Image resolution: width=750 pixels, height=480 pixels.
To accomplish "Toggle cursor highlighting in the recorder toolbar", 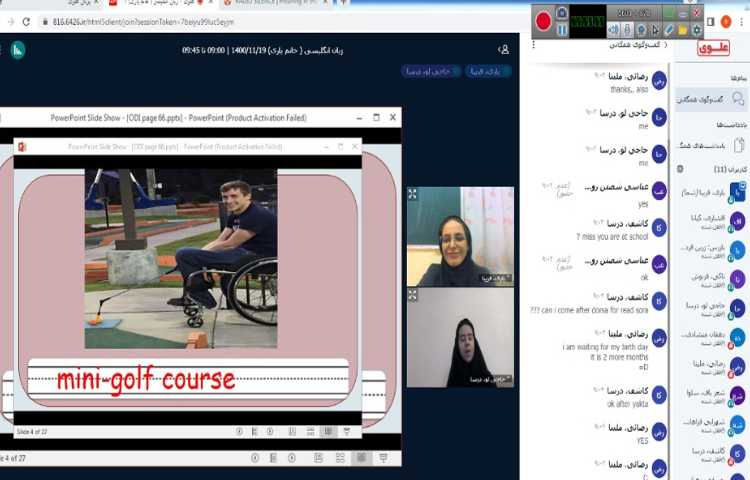I will click(x=655, y=30).
